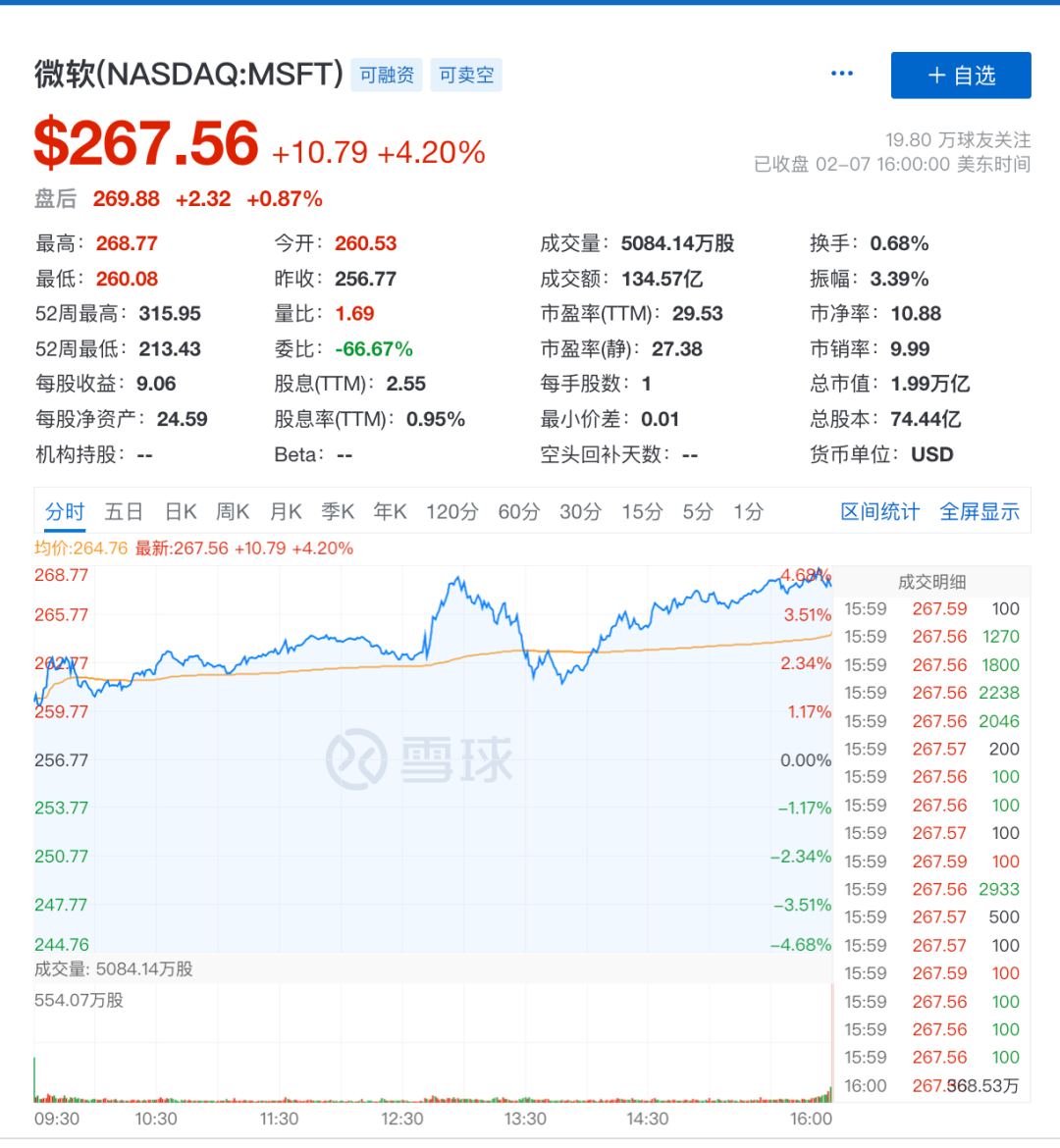This screenshot has width=1060, height=1148.
Task: Click the 可卖空 tag
Action: click(x=466, y=75)
